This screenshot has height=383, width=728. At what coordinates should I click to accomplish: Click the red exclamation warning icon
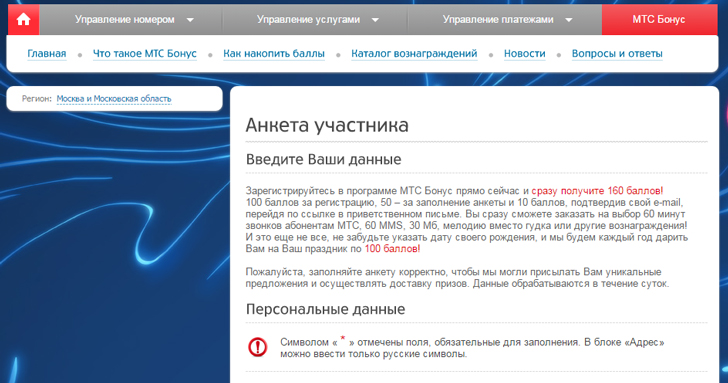tap(257, 347)
